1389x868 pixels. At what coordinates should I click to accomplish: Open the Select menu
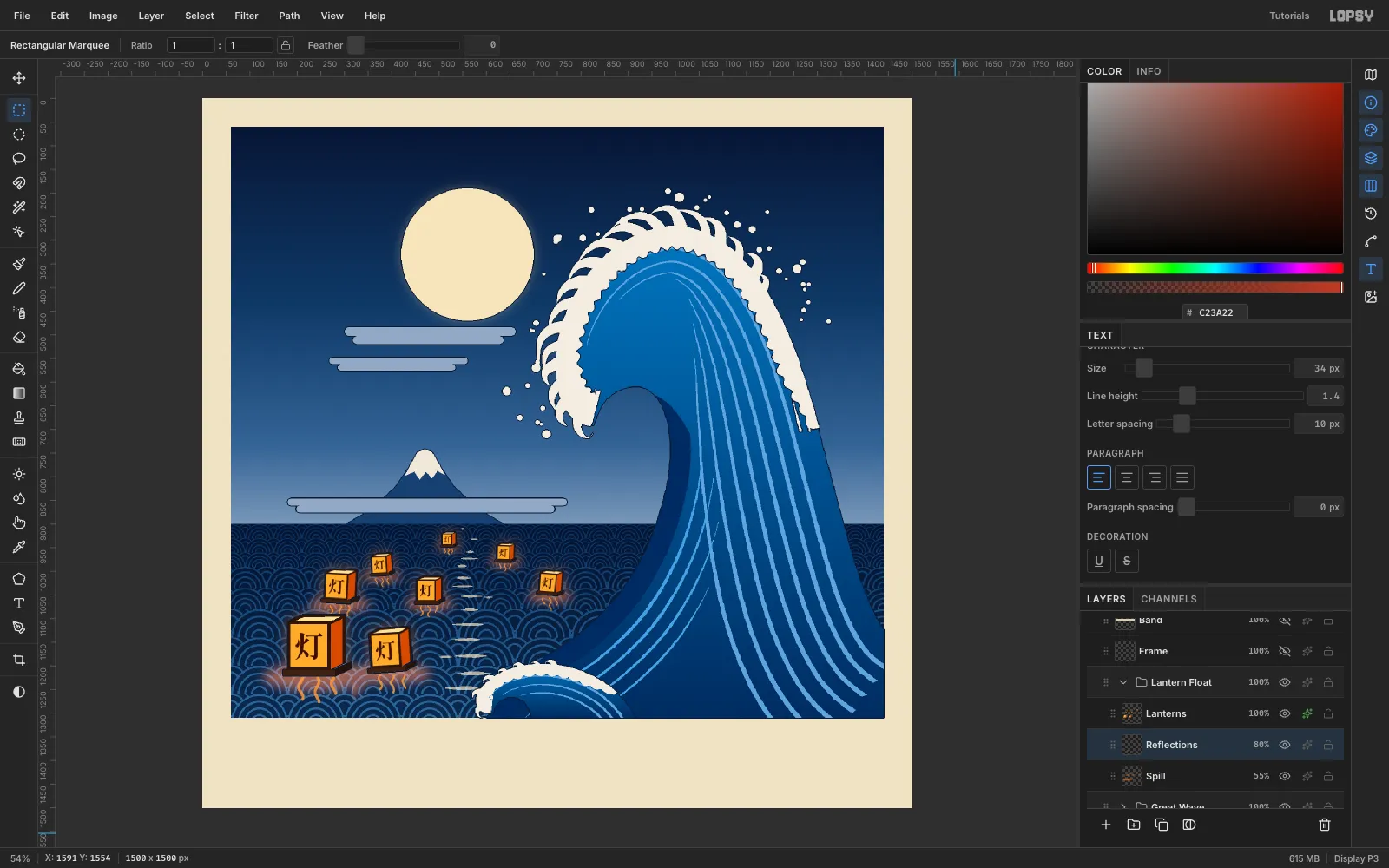[x=200, y=16]
